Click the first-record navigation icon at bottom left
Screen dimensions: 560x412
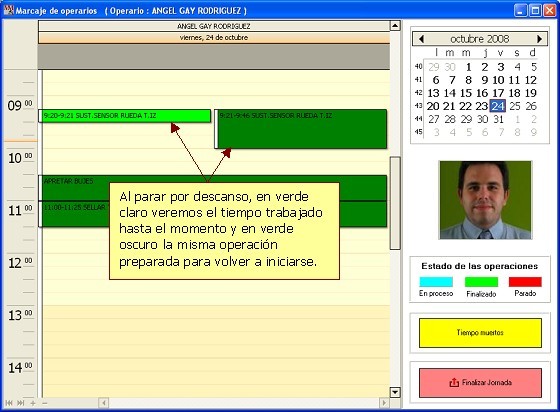[9, 403]
